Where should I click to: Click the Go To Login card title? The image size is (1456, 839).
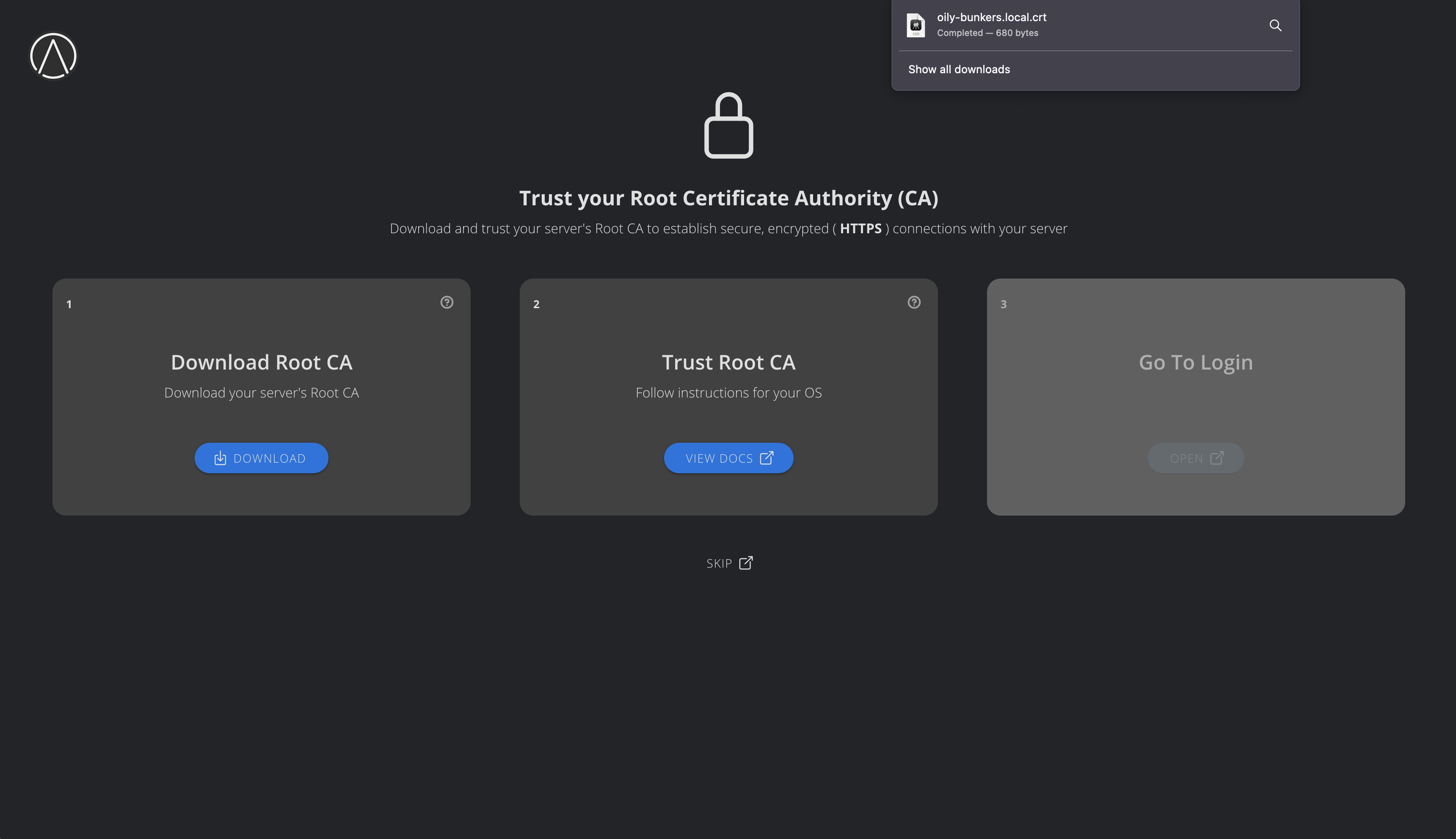[1196, 362]
